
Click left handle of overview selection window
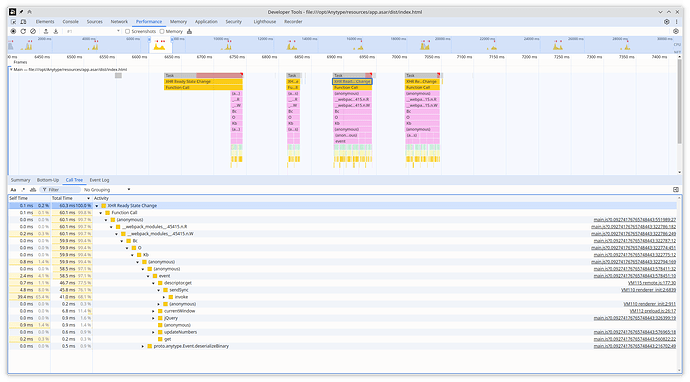[x=149, y=40]
